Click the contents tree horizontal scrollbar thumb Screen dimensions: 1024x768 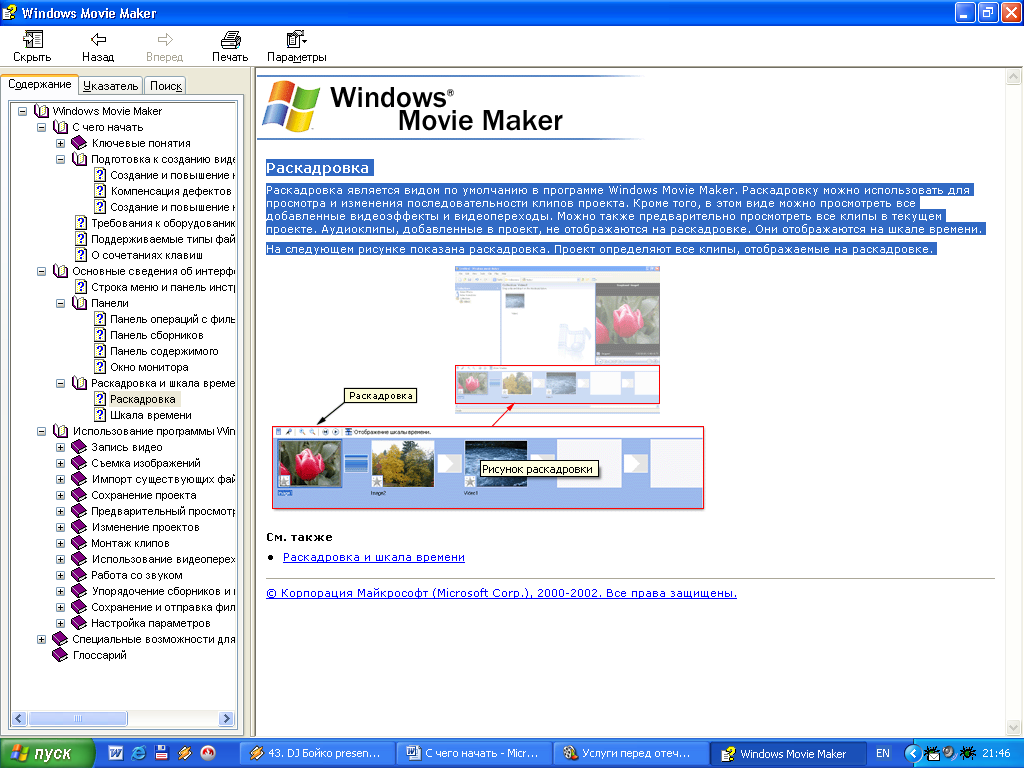coord(77,718)
